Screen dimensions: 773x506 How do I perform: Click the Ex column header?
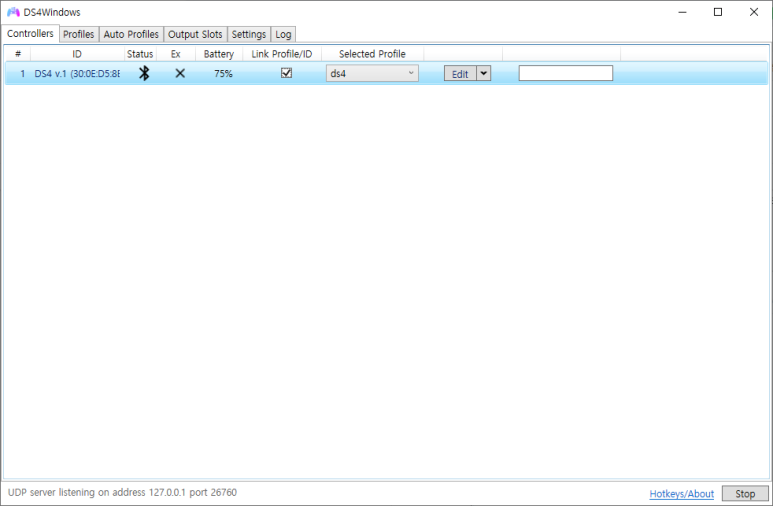point(176,54)
